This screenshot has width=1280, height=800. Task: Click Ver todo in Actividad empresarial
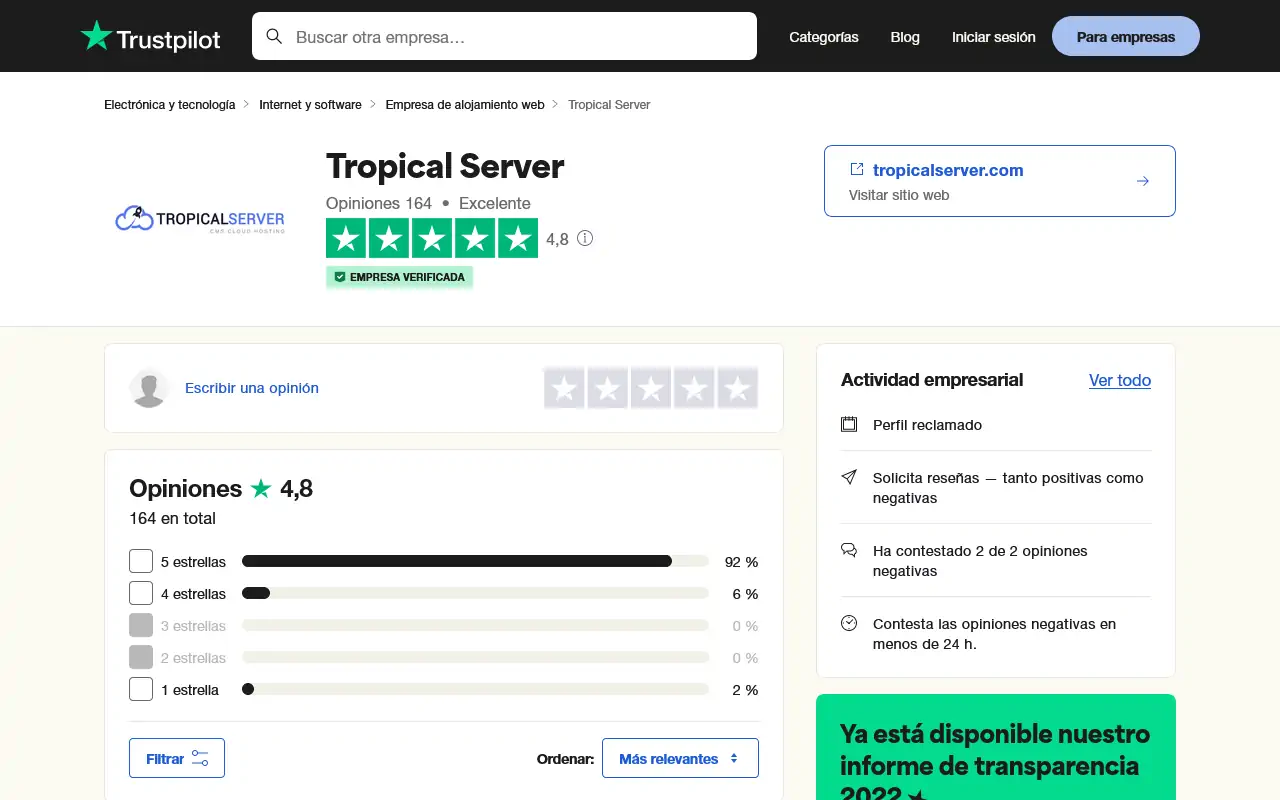tap(1120, 380)
